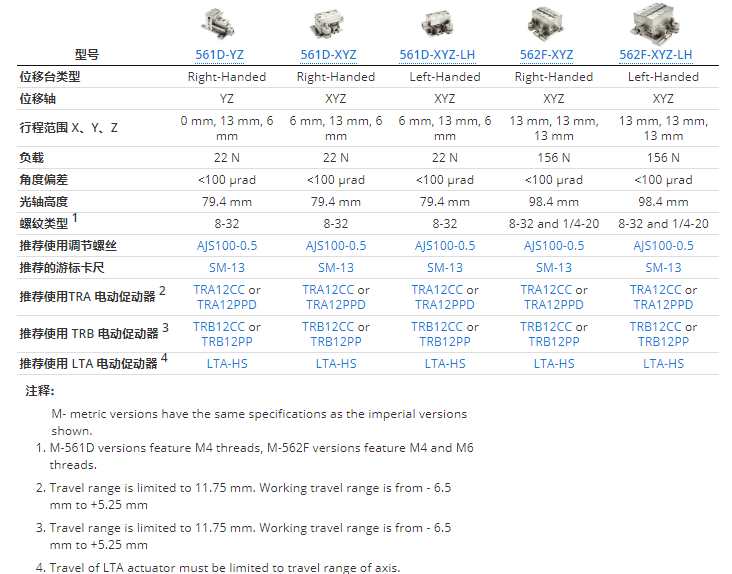Open TRB12CC link in 562F-XYZ column
The height and width of the screenshot is (574, 732).
point(546,327)
